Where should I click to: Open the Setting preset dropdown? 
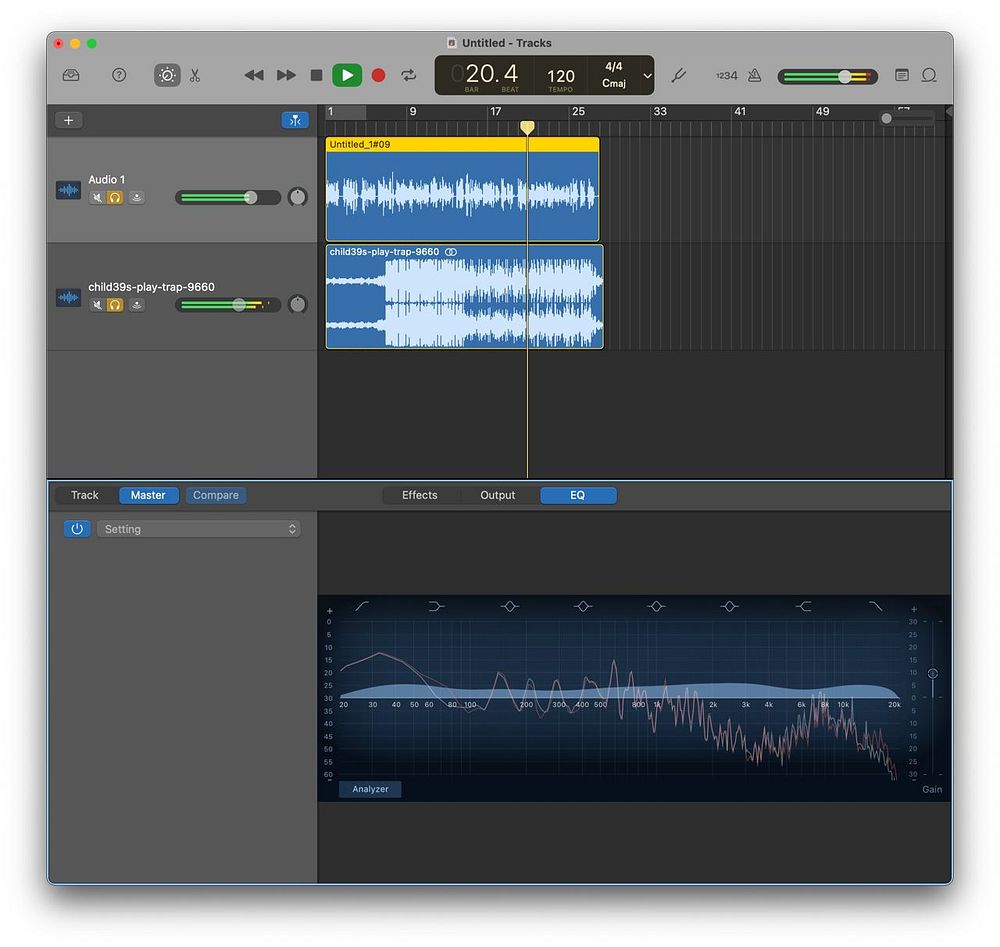coord(199,529)
